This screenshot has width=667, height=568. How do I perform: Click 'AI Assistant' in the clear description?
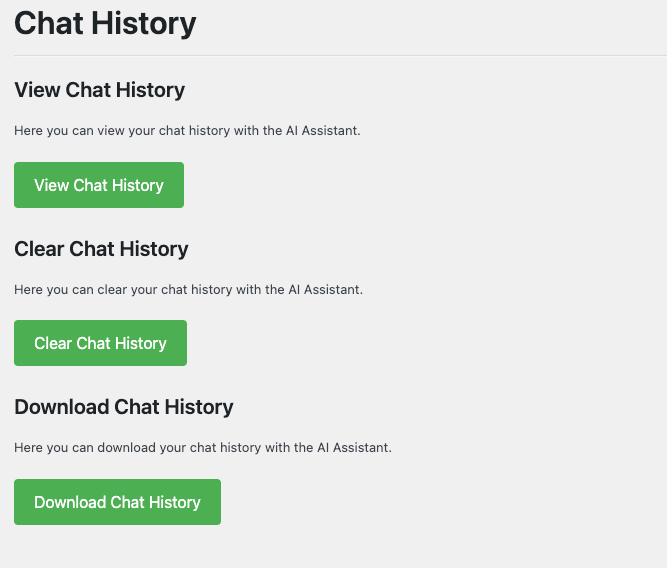[325, 290]
